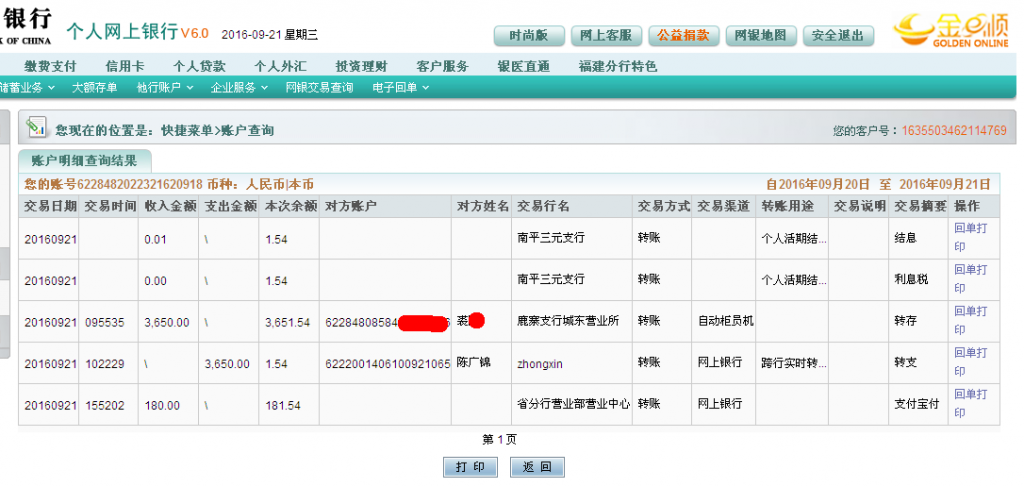This screenshot has height=487, width=1024.
Task: Select the 大额存单 submenu item
Action: coord(95,87)
